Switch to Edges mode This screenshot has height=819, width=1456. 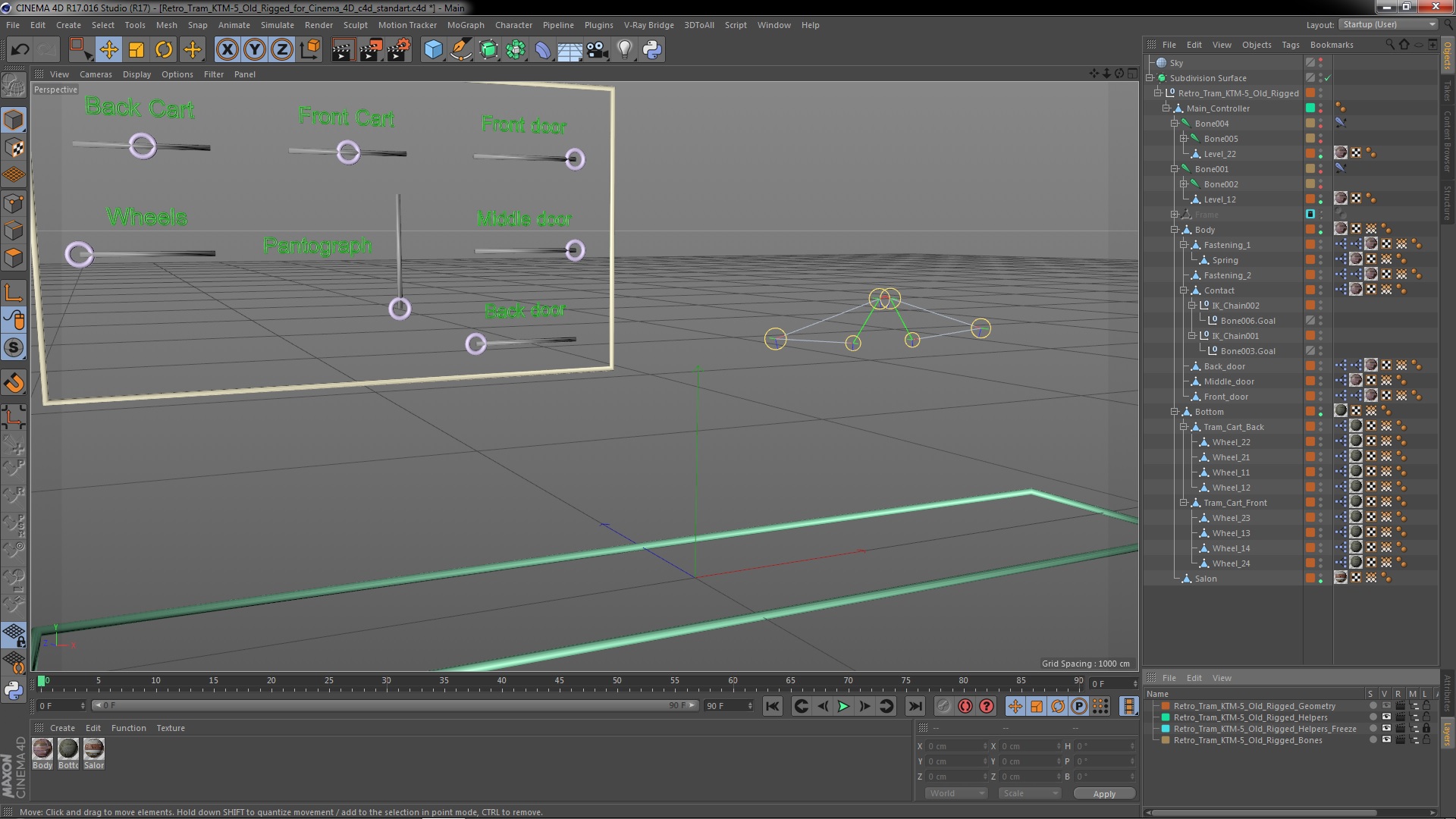pos(14,231)
